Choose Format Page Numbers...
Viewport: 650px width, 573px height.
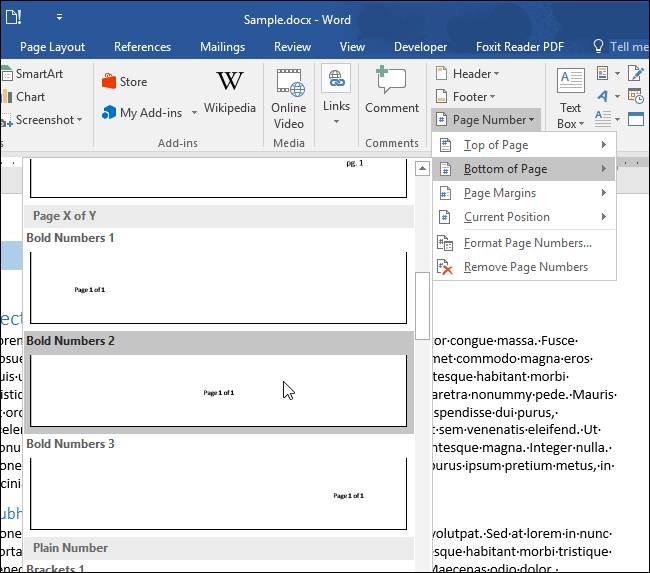(x=524, y=243)
